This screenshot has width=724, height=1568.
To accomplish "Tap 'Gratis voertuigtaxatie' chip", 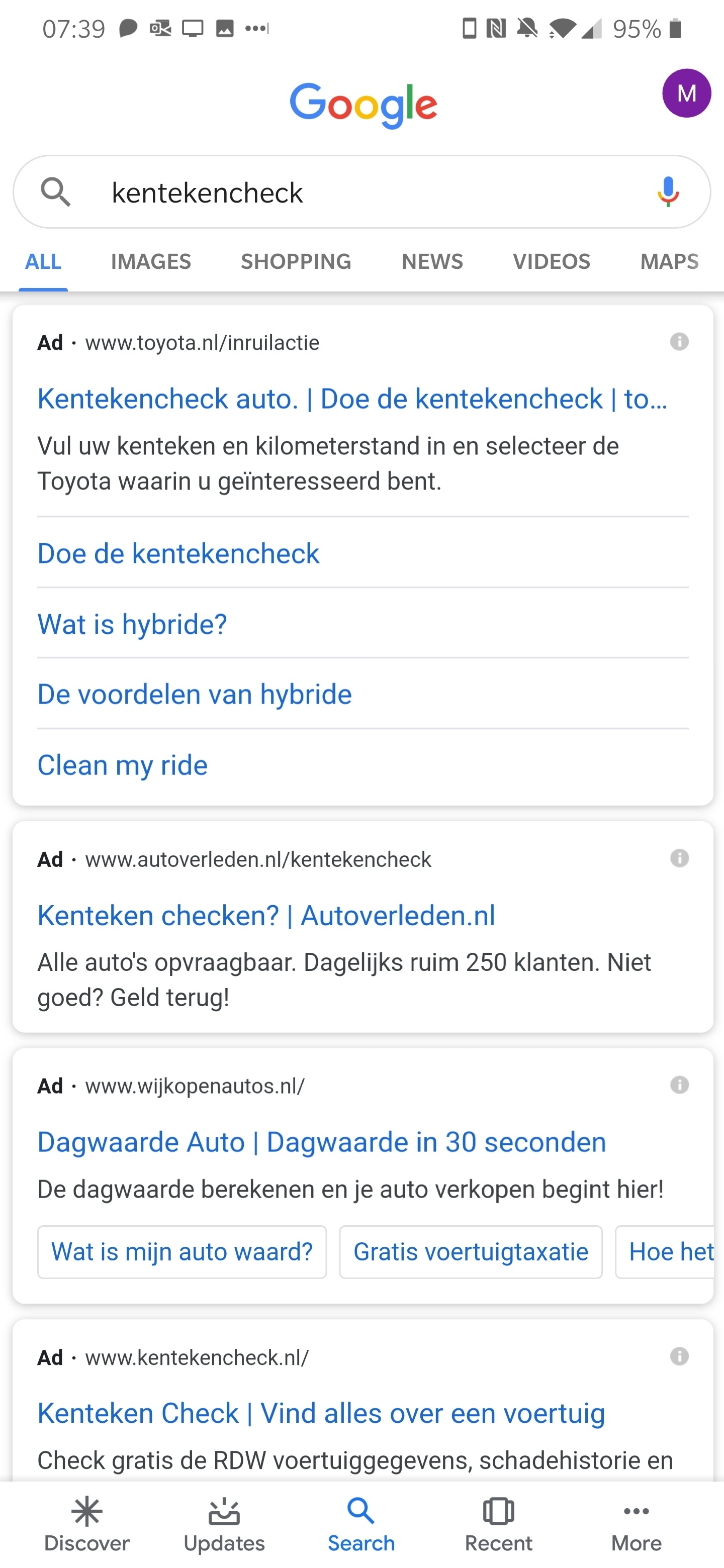I will coord(471,1251).
